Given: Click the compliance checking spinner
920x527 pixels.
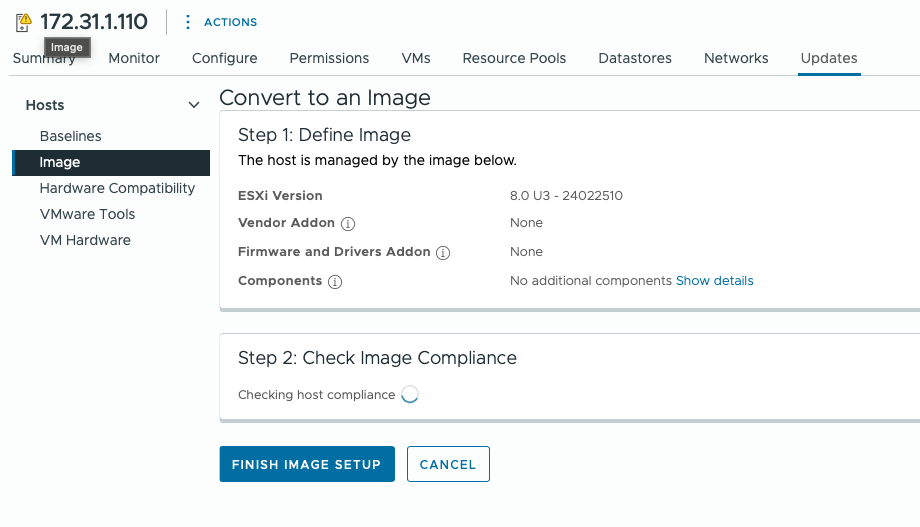Looking at the screenshot, I should tap(410, 394).
